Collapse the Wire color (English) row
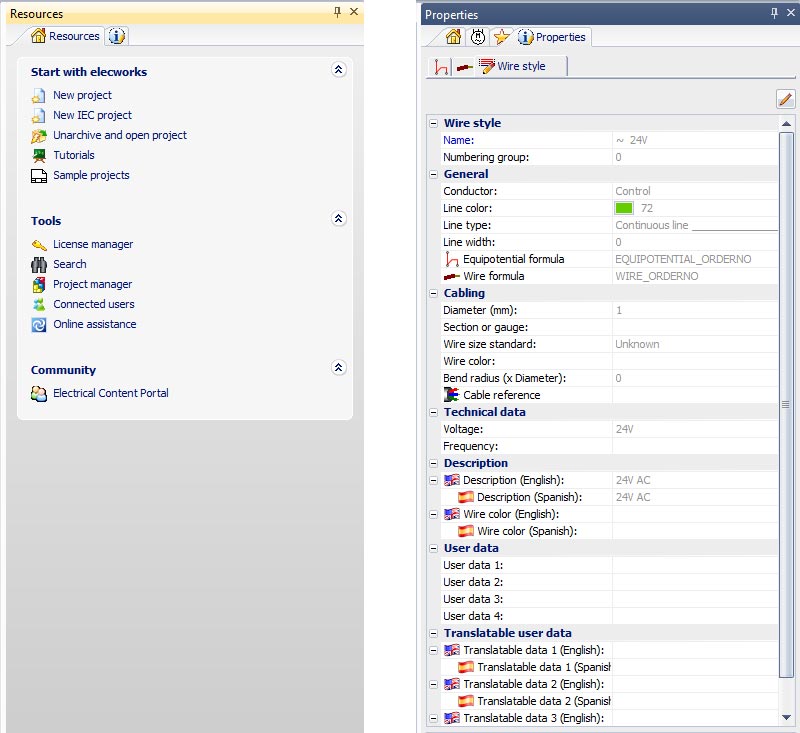The image size is (800, 733). 434,514
